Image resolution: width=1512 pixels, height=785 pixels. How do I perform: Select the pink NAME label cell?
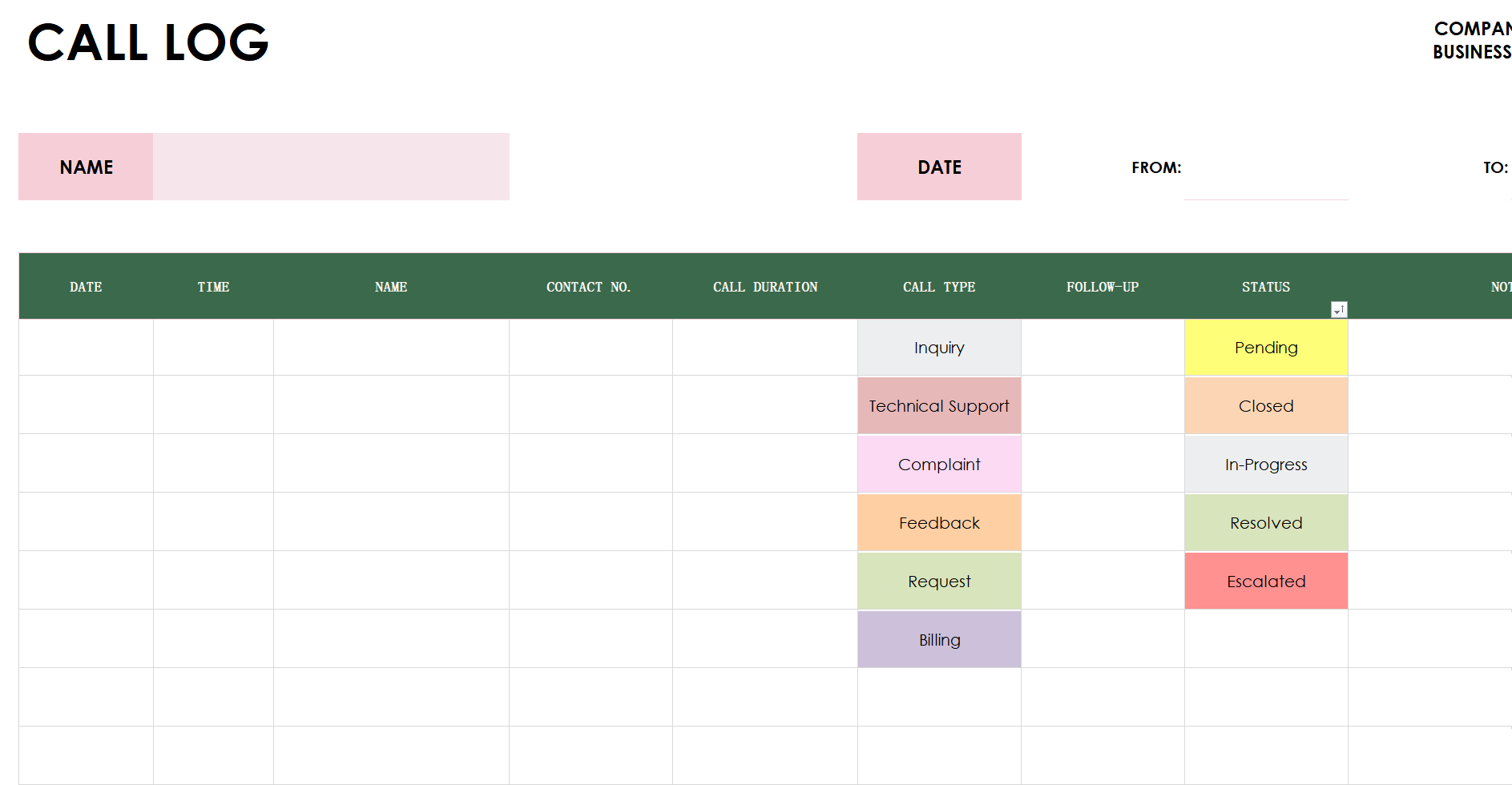[86, 167]
